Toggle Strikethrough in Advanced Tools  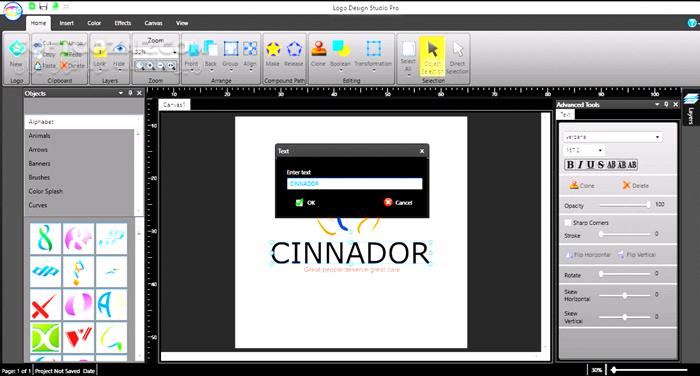(601, 165)
